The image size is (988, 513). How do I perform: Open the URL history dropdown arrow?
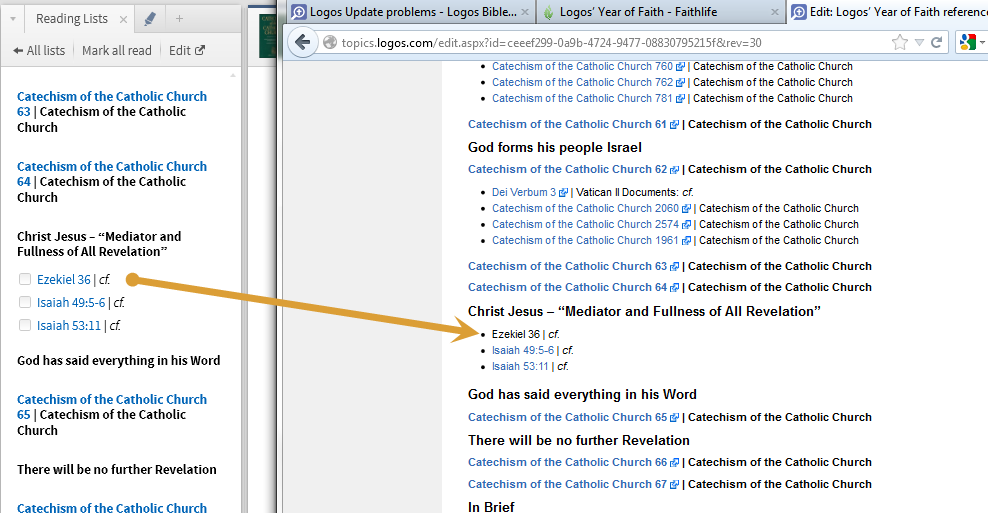919,42
